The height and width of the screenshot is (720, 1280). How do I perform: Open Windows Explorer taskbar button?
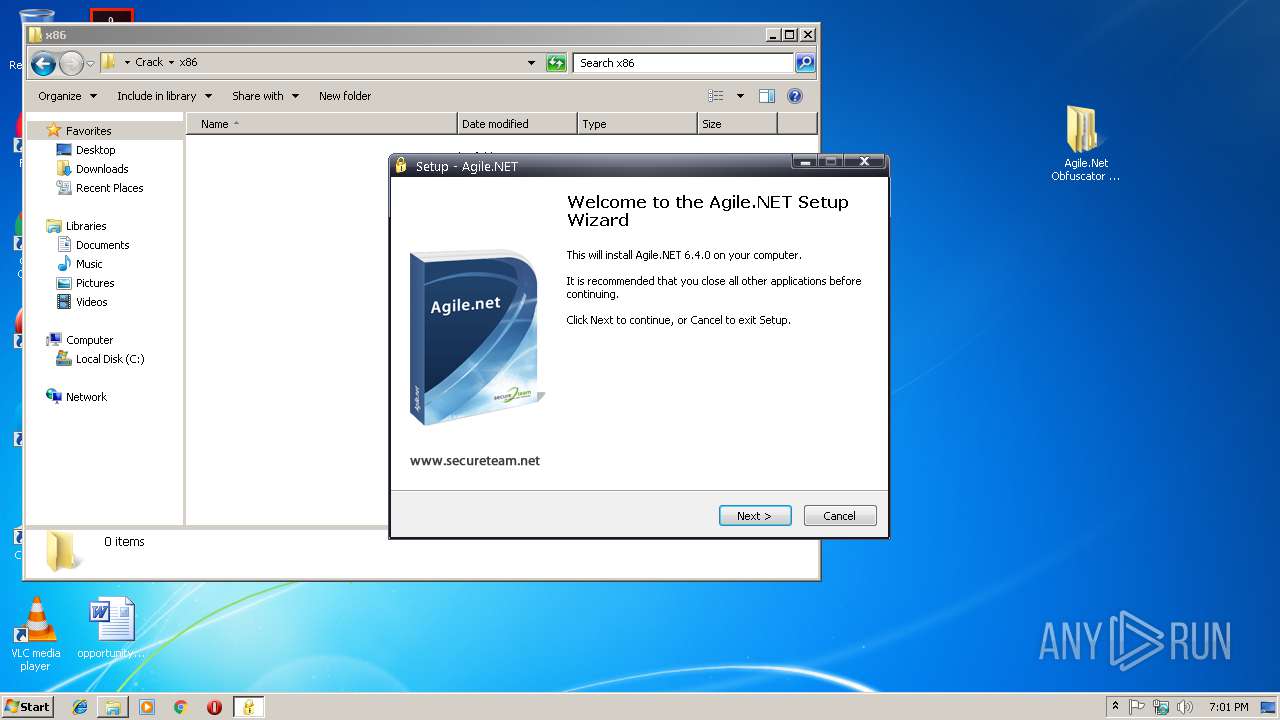pyautogui.click(x=113, y=707)
